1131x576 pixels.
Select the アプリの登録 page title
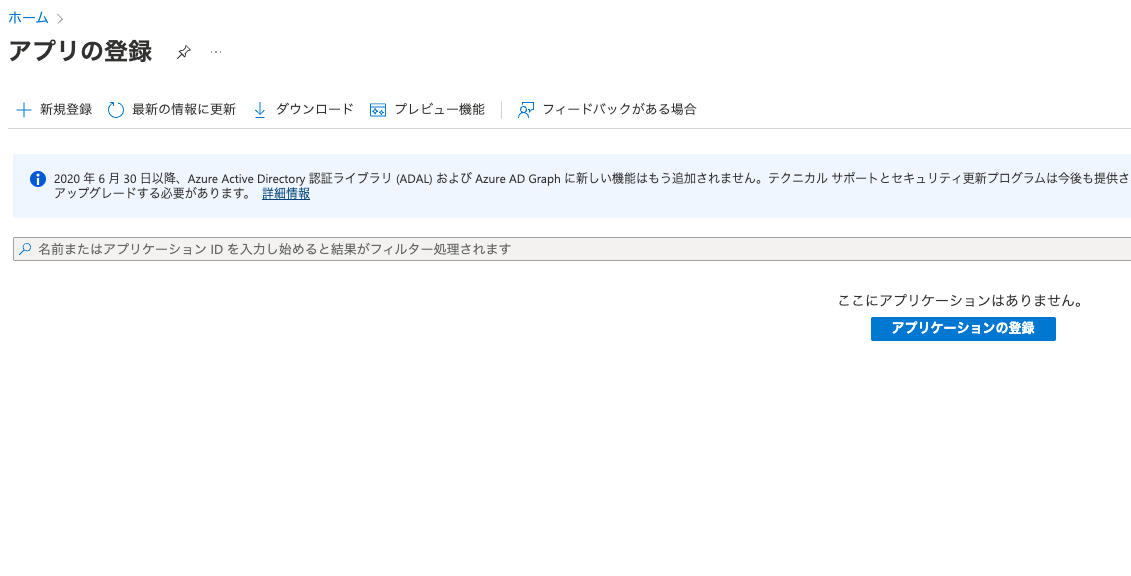pos(80,51)
